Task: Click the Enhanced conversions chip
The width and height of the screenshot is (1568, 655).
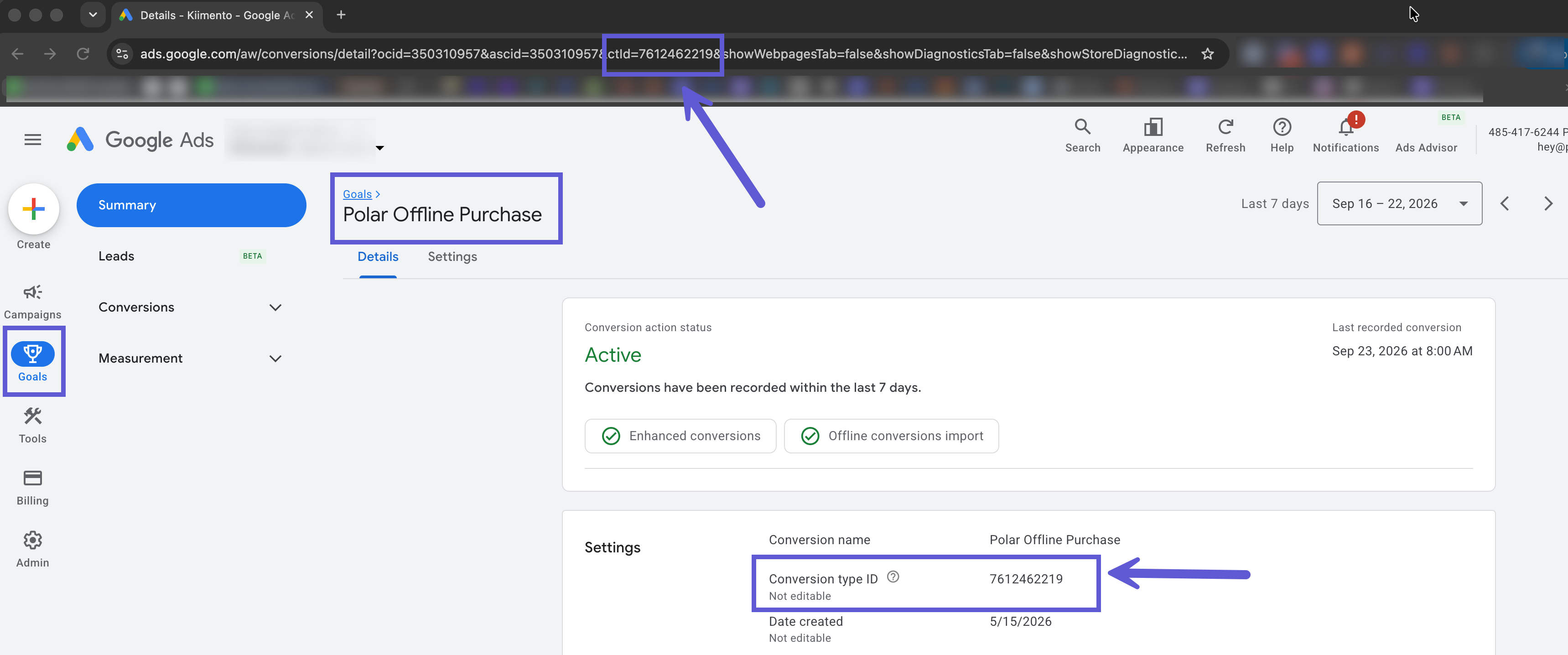Action: click(x=680, y=436)
